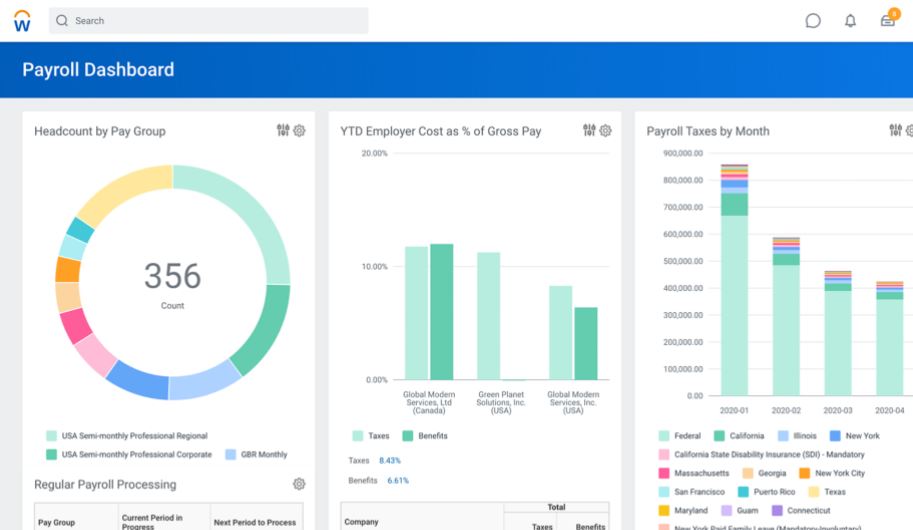Click the 2020-02 stacked tax bar

pyautogui.click(x=786, y=316)
